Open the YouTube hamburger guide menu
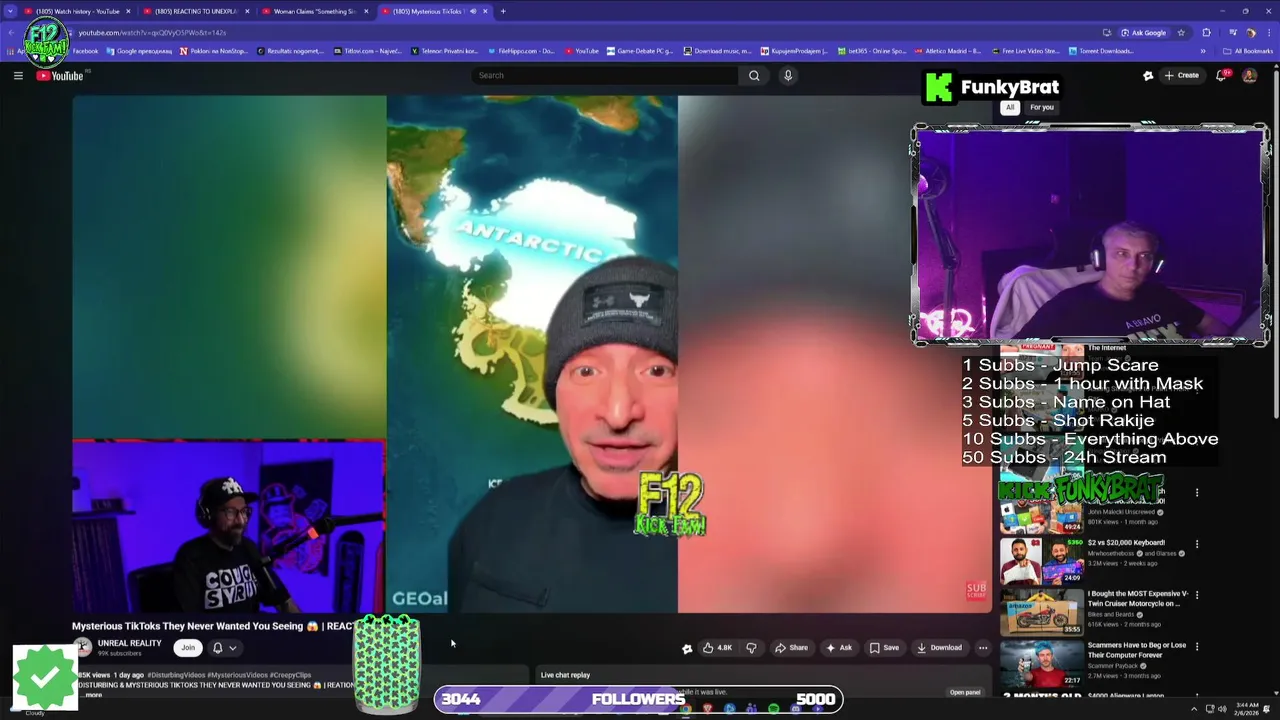This screenshot has width=1280, height=720. click(18, 75)
